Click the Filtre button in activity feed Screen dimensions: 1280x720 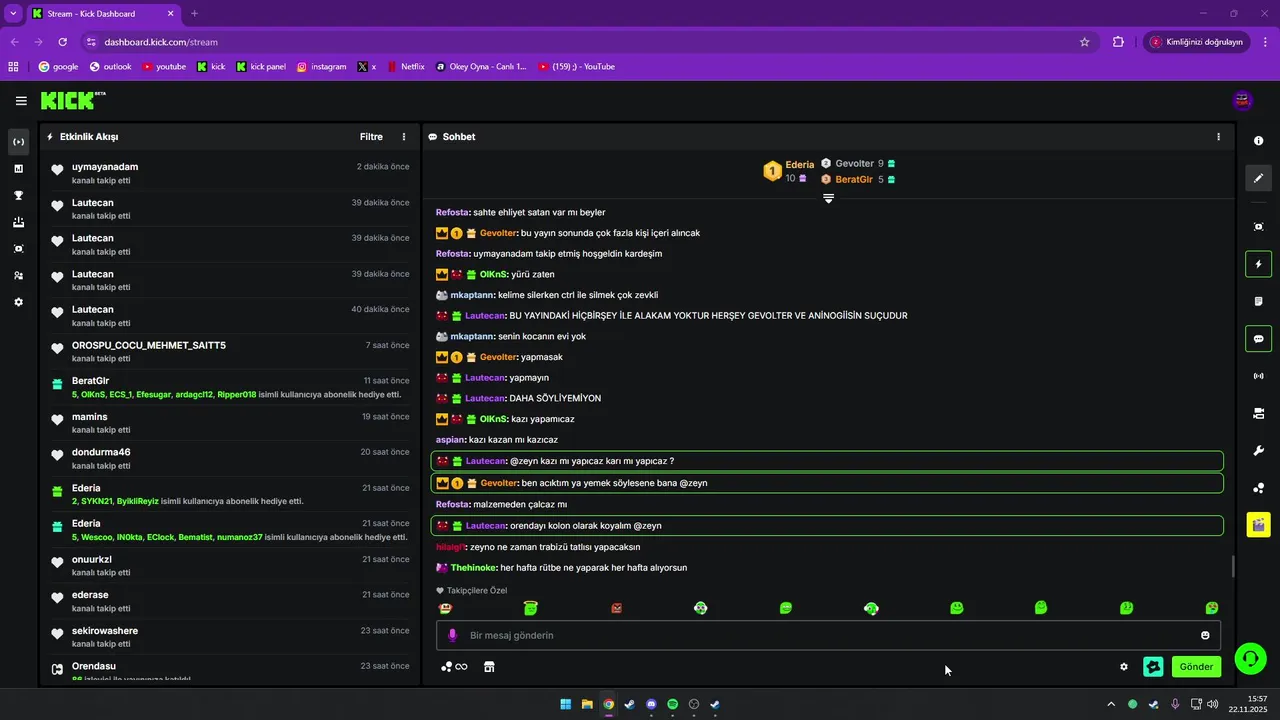click(371, 137)
